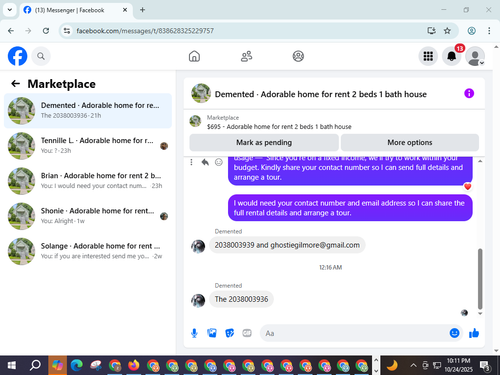The image size is (500, 375).
Task: Open the apps grid menu icon
Action: coord(428,56)
